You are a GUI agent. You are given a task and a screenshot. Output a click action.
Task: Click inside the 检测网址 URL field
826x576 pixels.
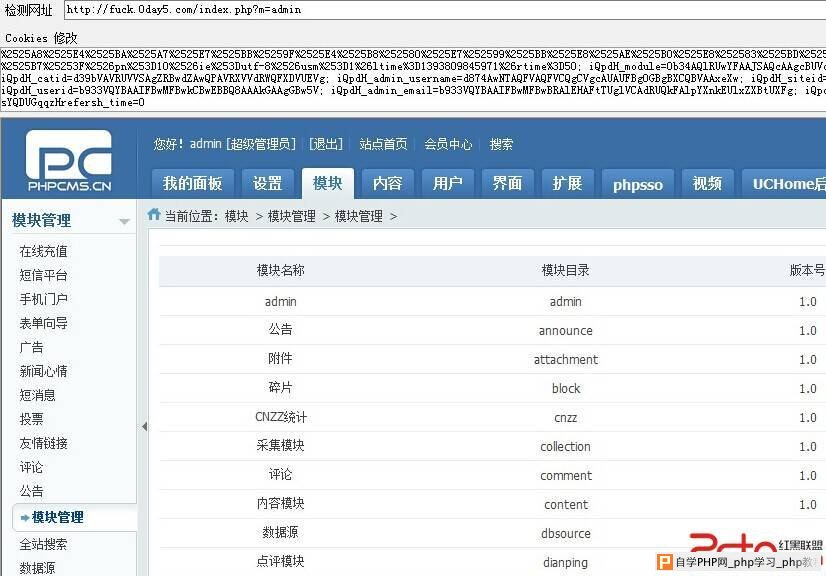[445, 10]
